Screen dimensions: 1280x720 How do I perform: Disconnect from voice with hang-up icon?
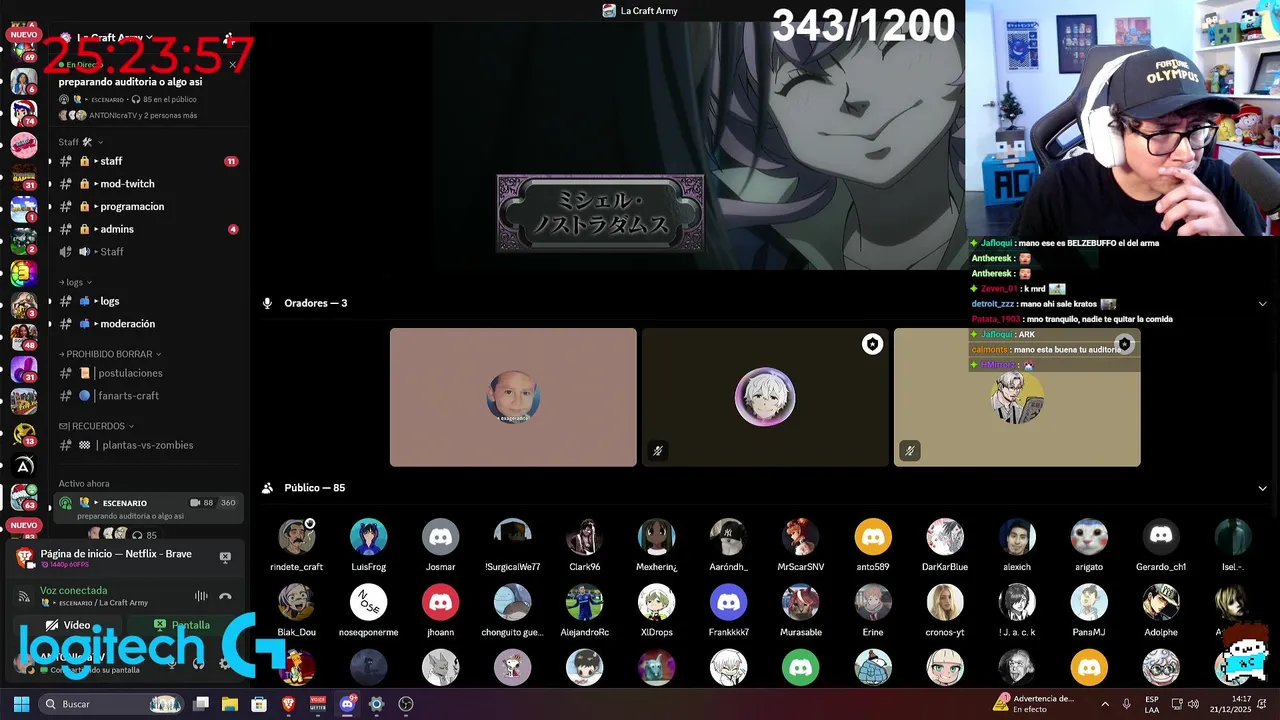coord(225,596)
